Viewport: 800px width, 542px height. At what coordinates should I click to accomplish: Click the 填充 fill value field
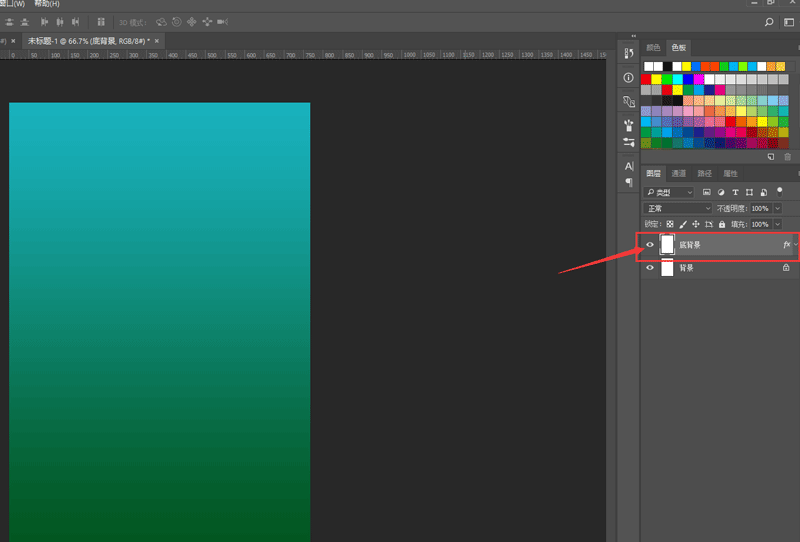[760, 224]
